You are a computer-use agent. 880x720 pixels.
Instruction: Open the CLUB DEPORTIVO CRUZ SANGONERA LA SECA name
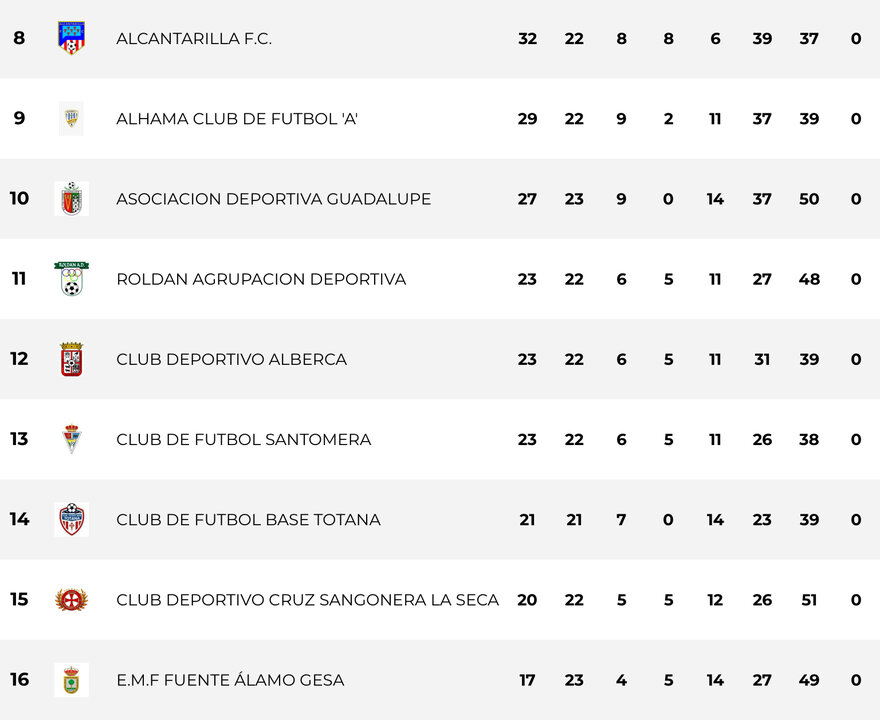[x=308, y=600]
